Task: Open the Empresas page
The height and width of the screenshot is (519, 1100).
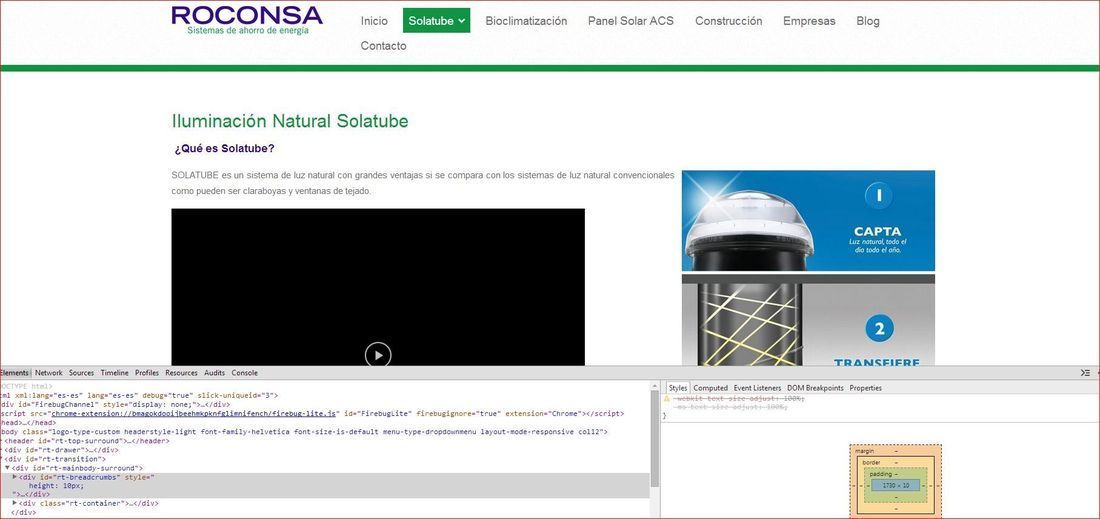Action: tap(809, 21)
